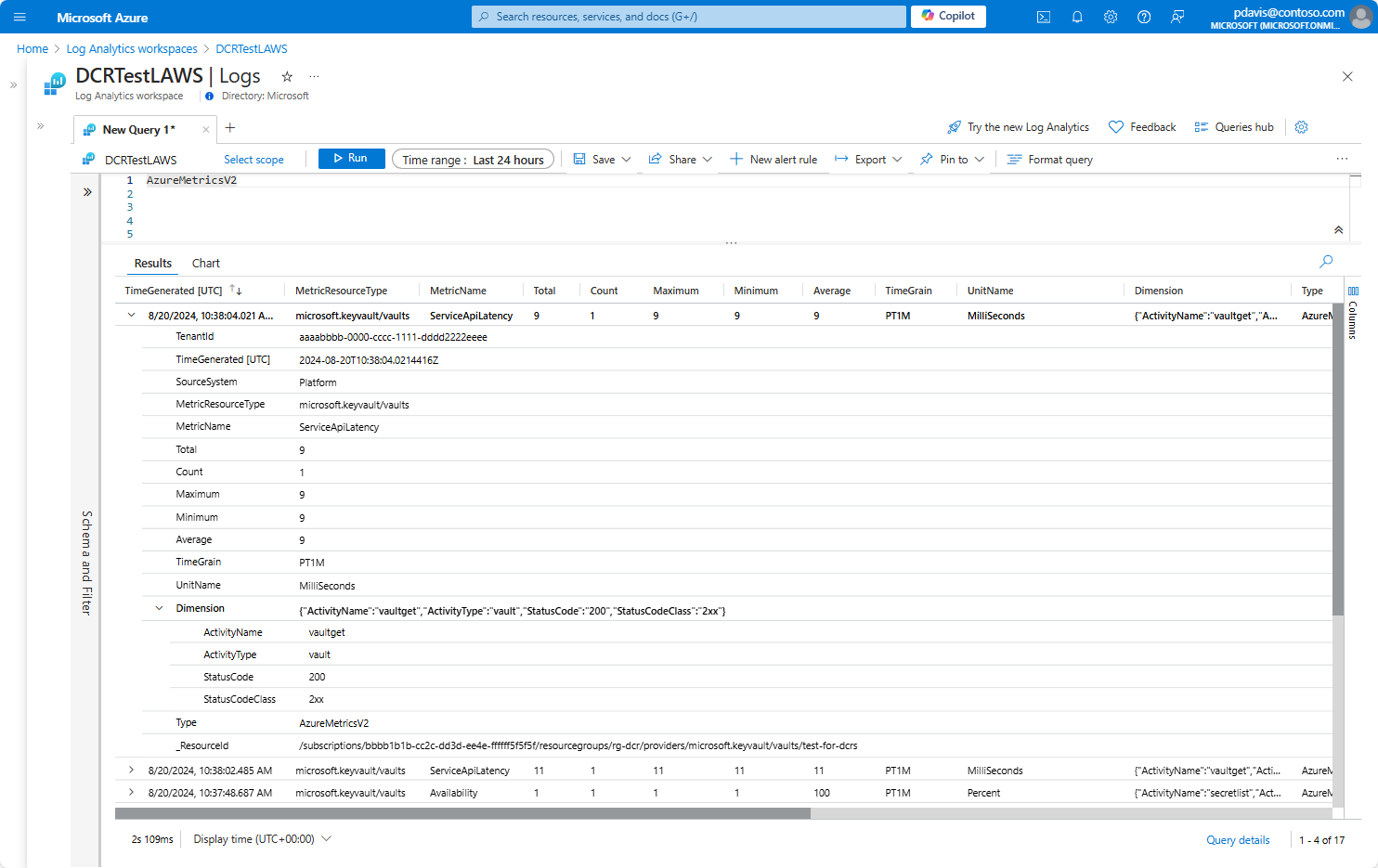Change Display time from UTC+00:00
This screenshot has width=1378, height=868.
pos(261,839)
